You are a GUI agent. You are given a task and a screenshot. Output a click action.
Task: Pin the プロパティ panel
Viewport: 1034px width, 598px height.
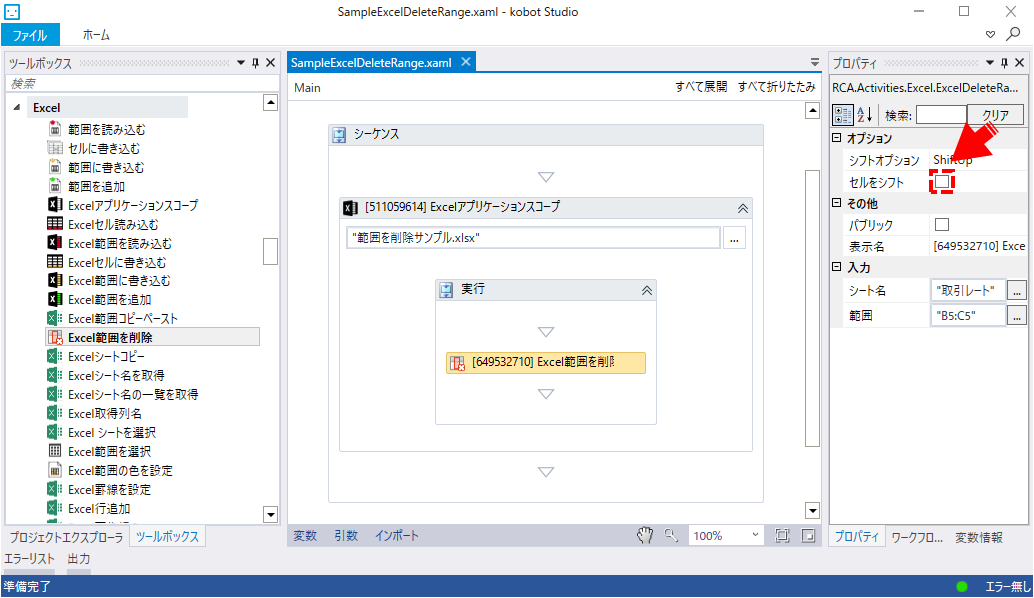pyautogui.click(x=1004, y=63)
